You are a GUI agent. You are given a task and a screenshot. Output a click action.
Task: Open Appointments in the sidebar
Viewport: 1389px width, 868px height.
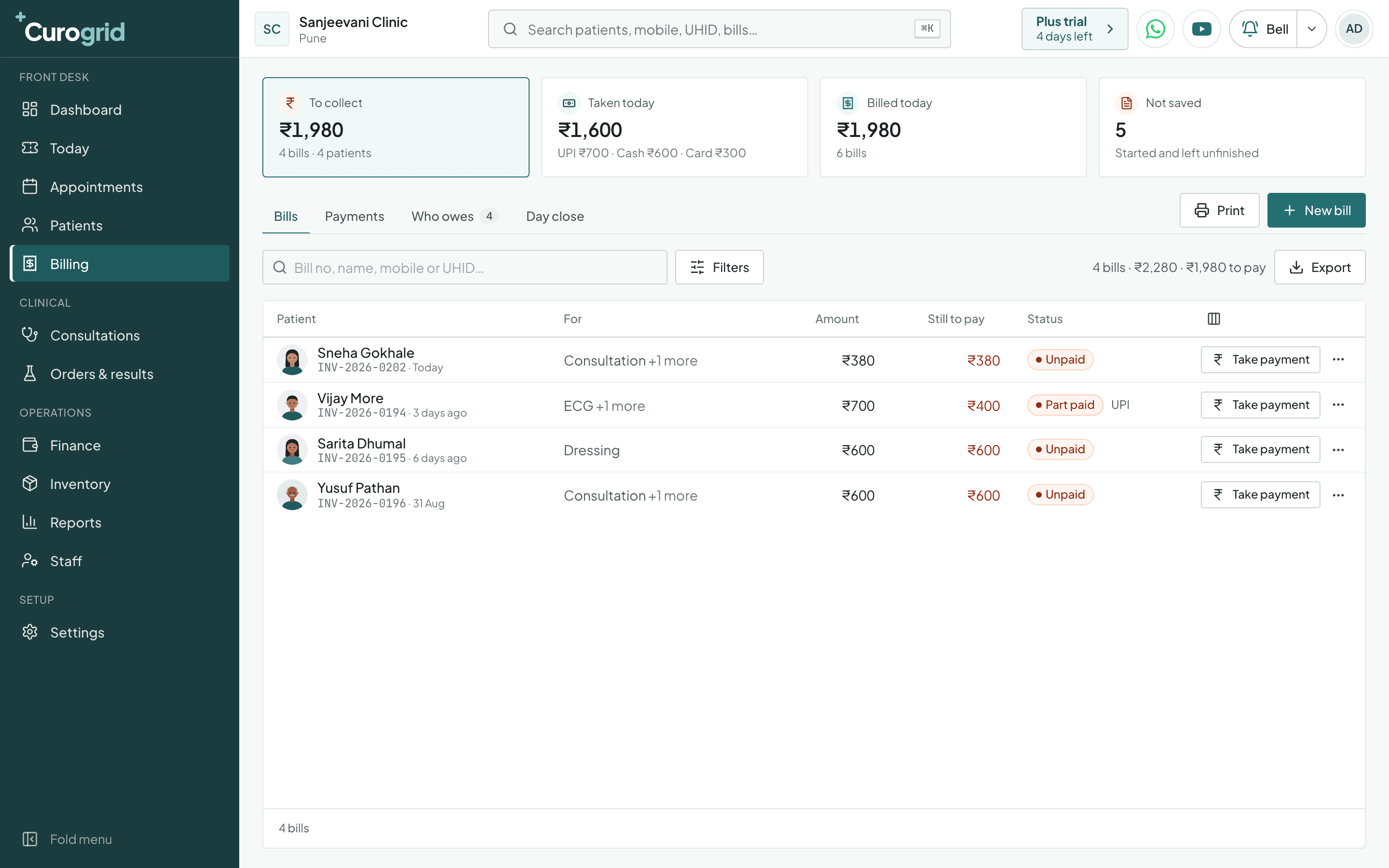120,187
